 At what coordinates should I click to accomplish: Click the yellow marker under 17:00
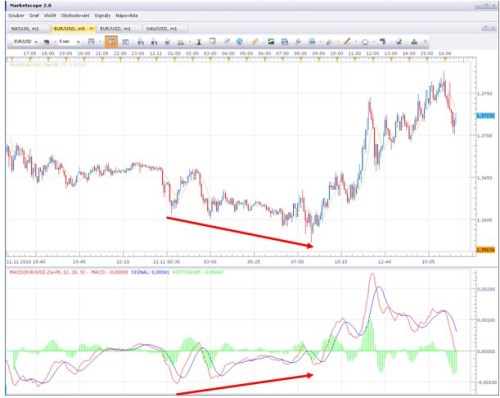pos(30,59)
